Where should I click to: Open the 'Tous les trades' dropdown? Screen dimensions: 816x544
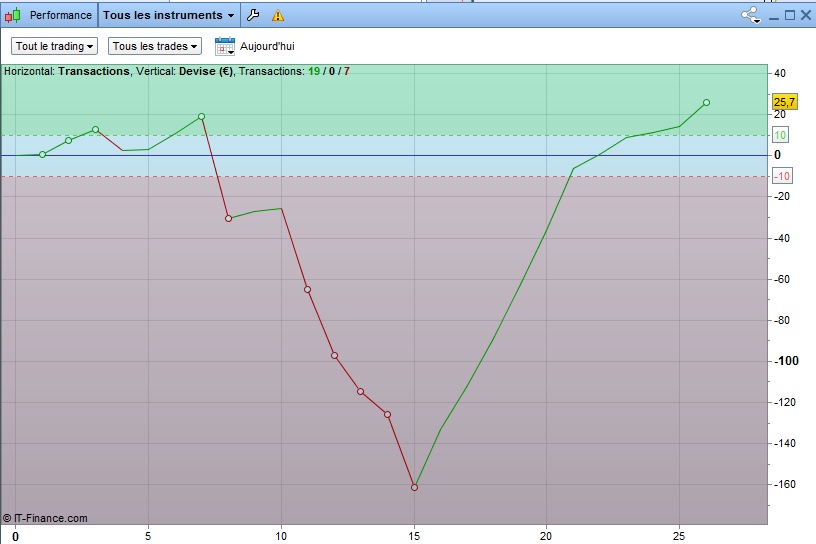155,46
